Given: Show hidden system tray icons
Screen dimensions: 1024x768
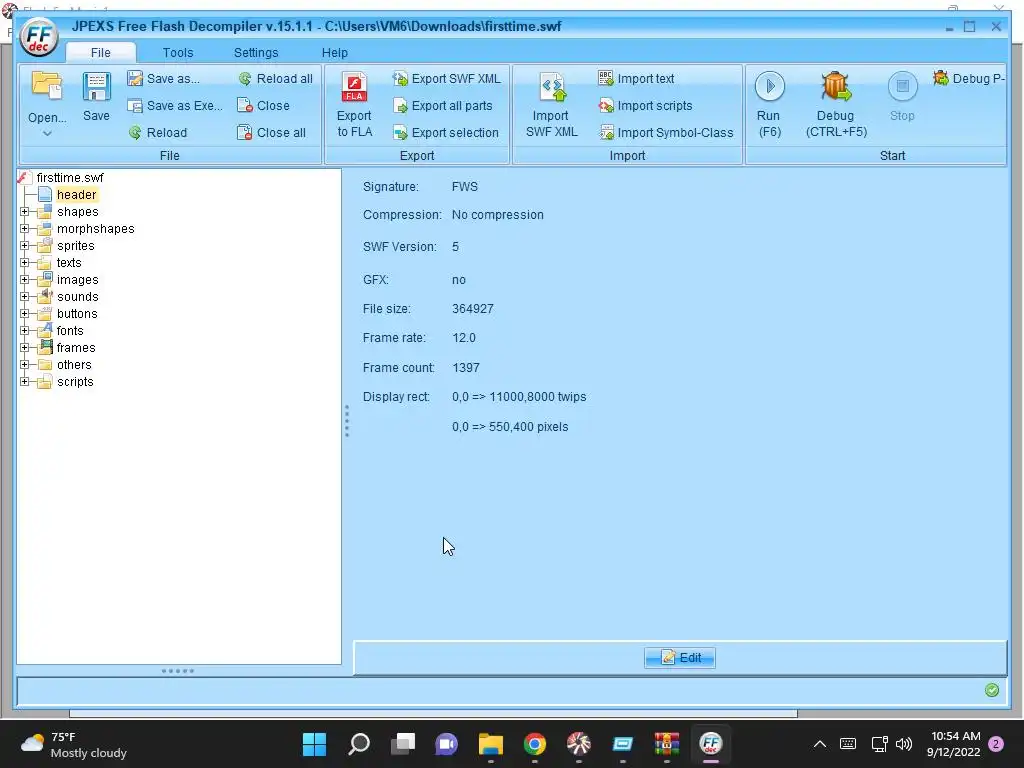Looking at the screenshot, I should (x=820, y=744).
